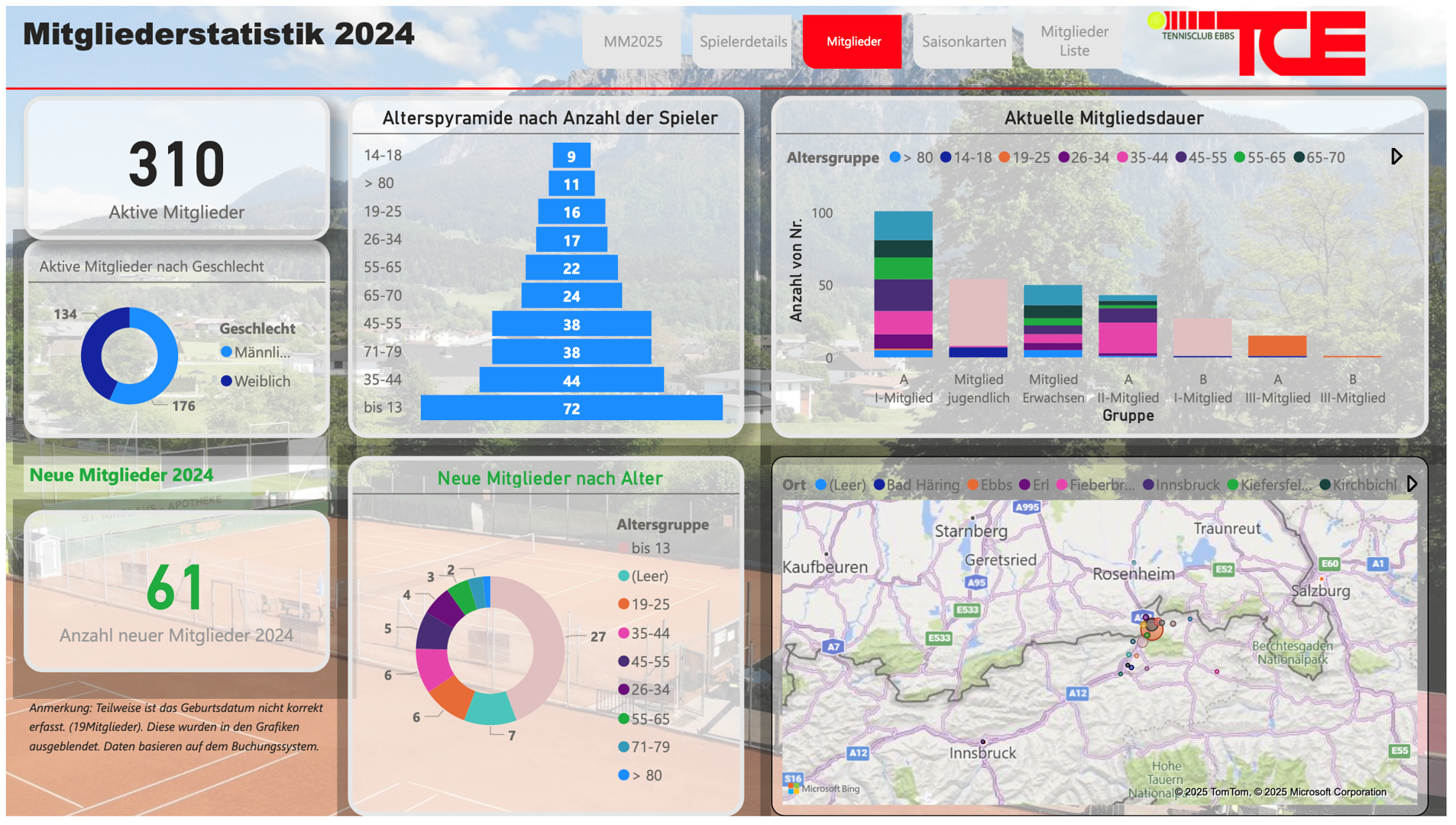
Task: Select the blue '> 80' dot in Altersgruppe legend
Action: (895, 157)
